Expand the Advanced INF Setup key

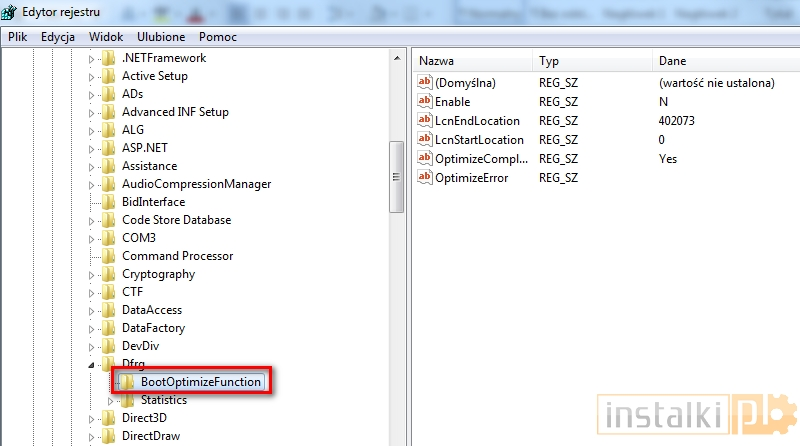point(91,113)
